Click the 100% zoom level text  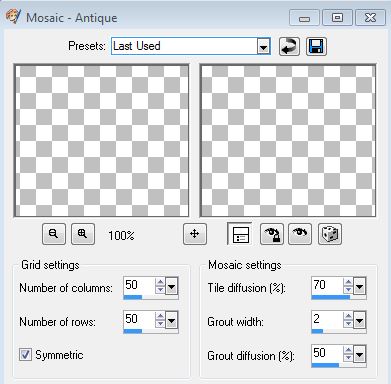pyautogui.click(x=121, y=236)
